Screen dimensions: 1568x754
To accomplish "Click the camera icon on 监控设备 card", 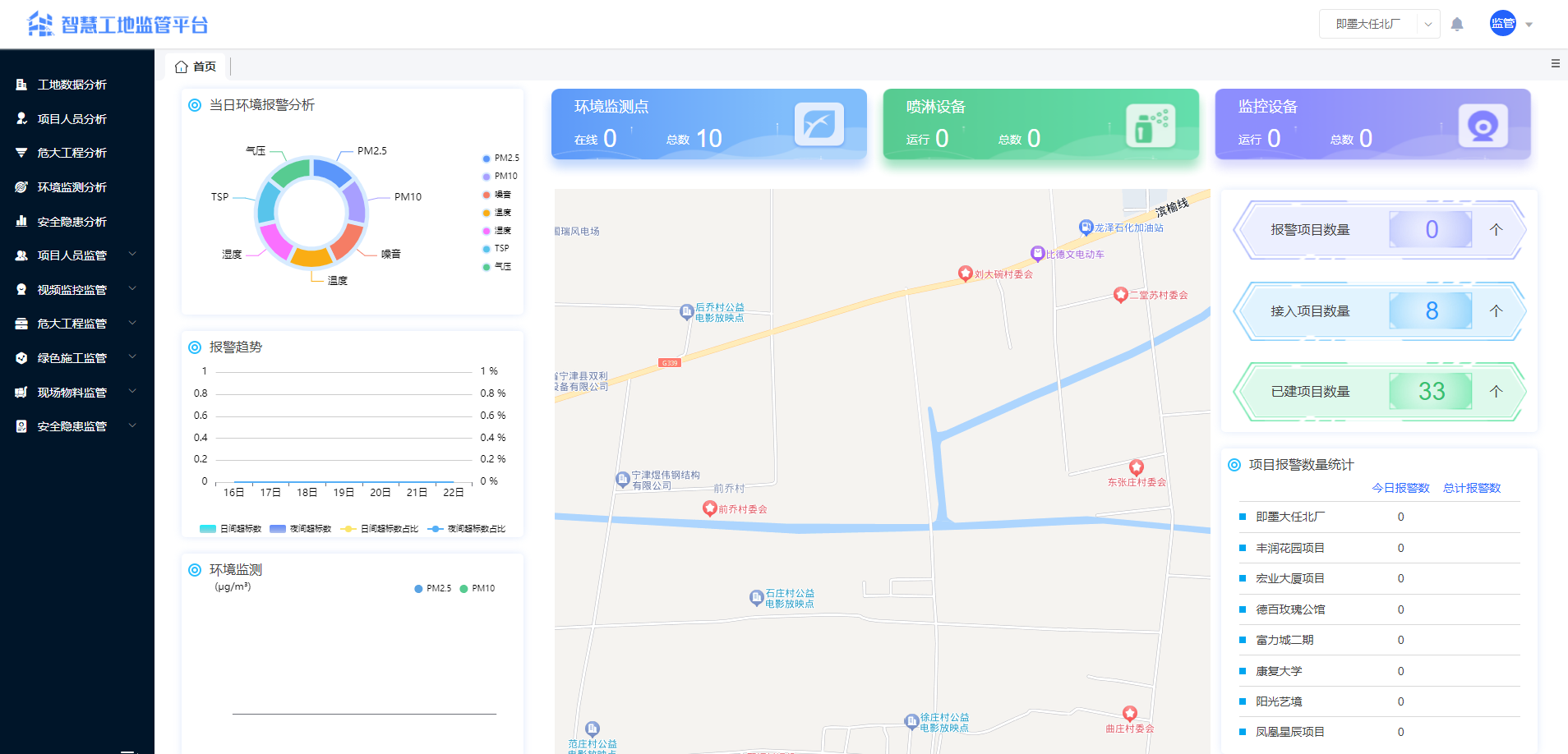I will pos(1483,125).
